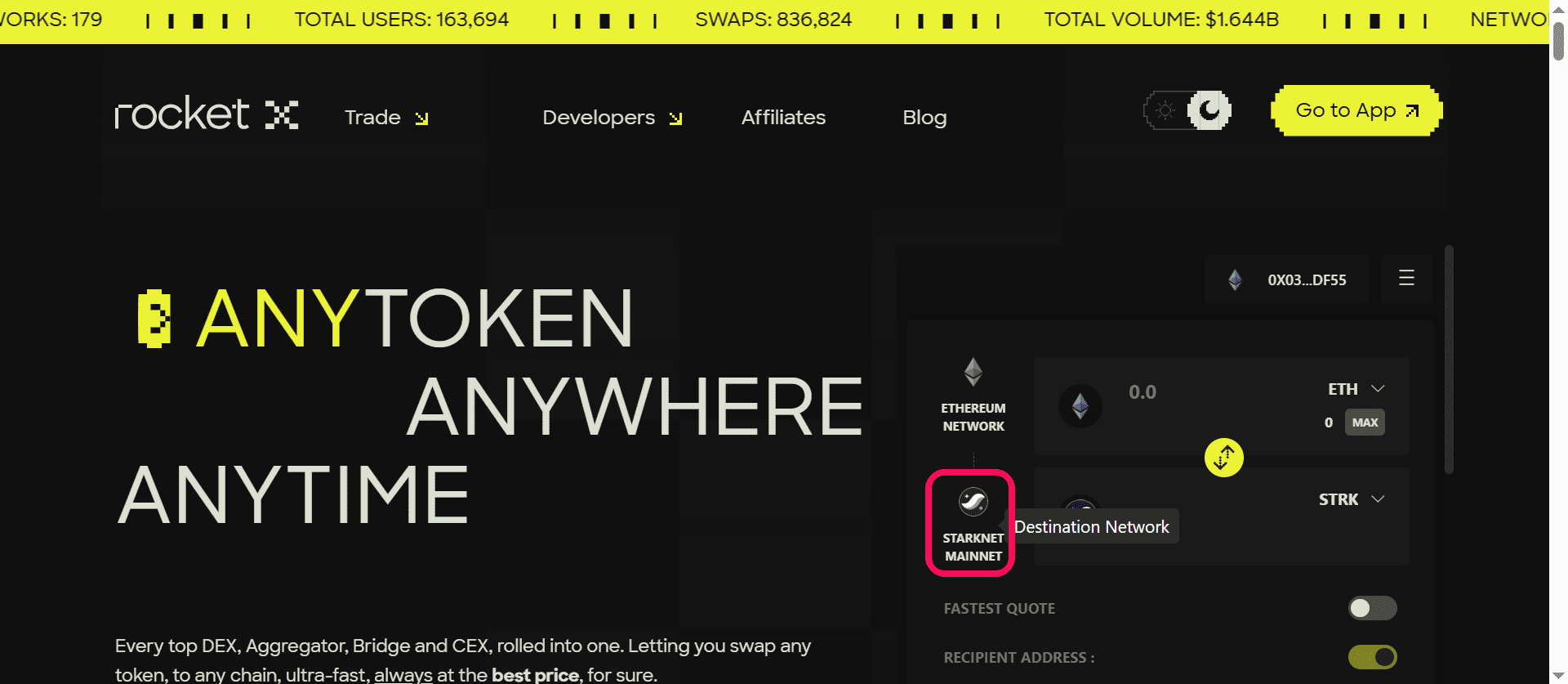
Task: Click the arrow icon next to Developers
Action: [x=675, y=119]
